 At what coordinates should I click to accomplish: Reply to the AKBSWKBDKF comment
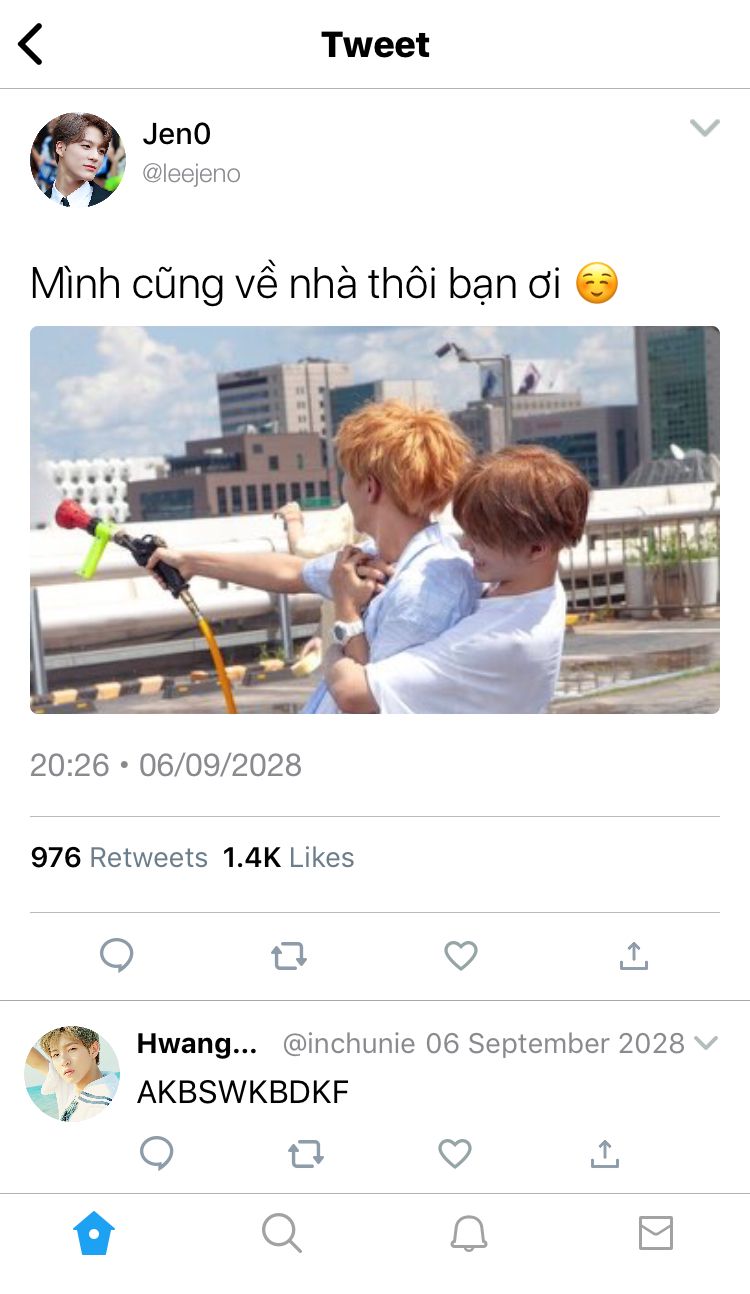tap(156, 1153)
